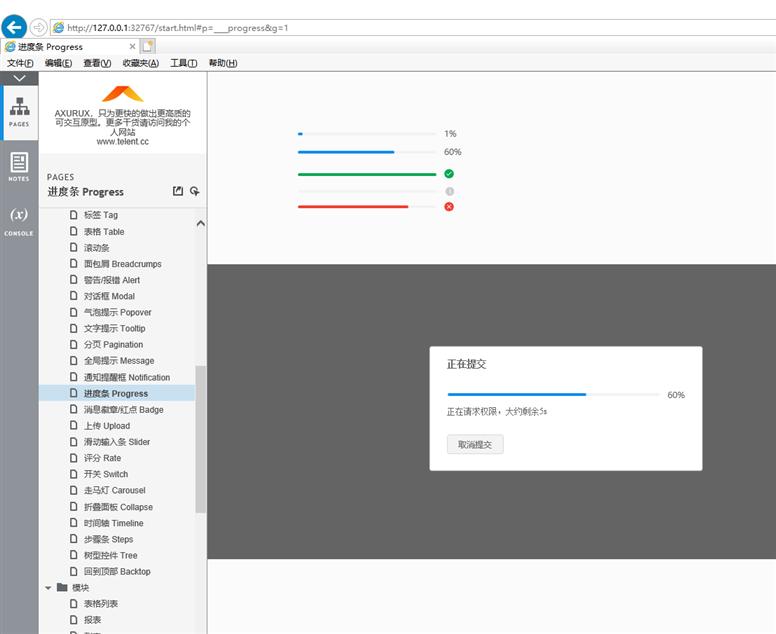Open the new tab button
Image resolution: width=776 pixels, height=634 pixels.
click(x=148, y=46)
